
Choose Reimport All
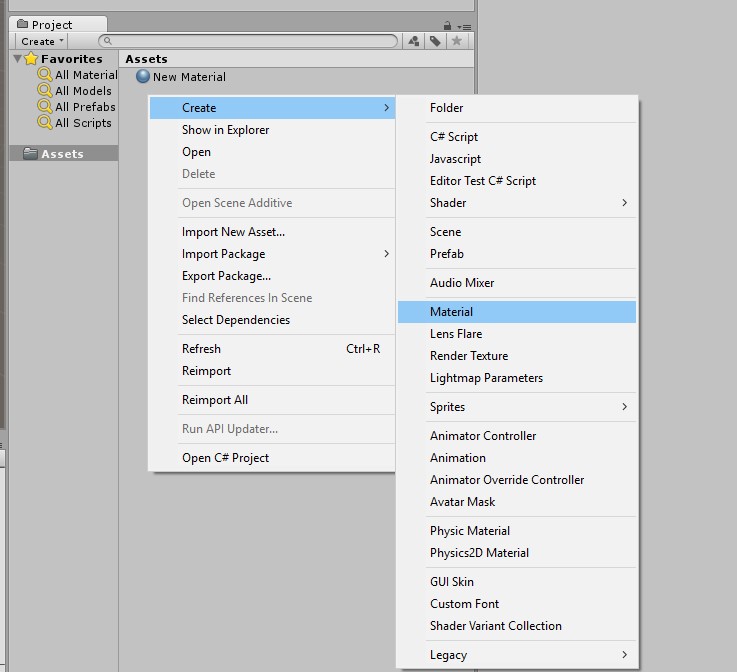click(x=272, y=400)
